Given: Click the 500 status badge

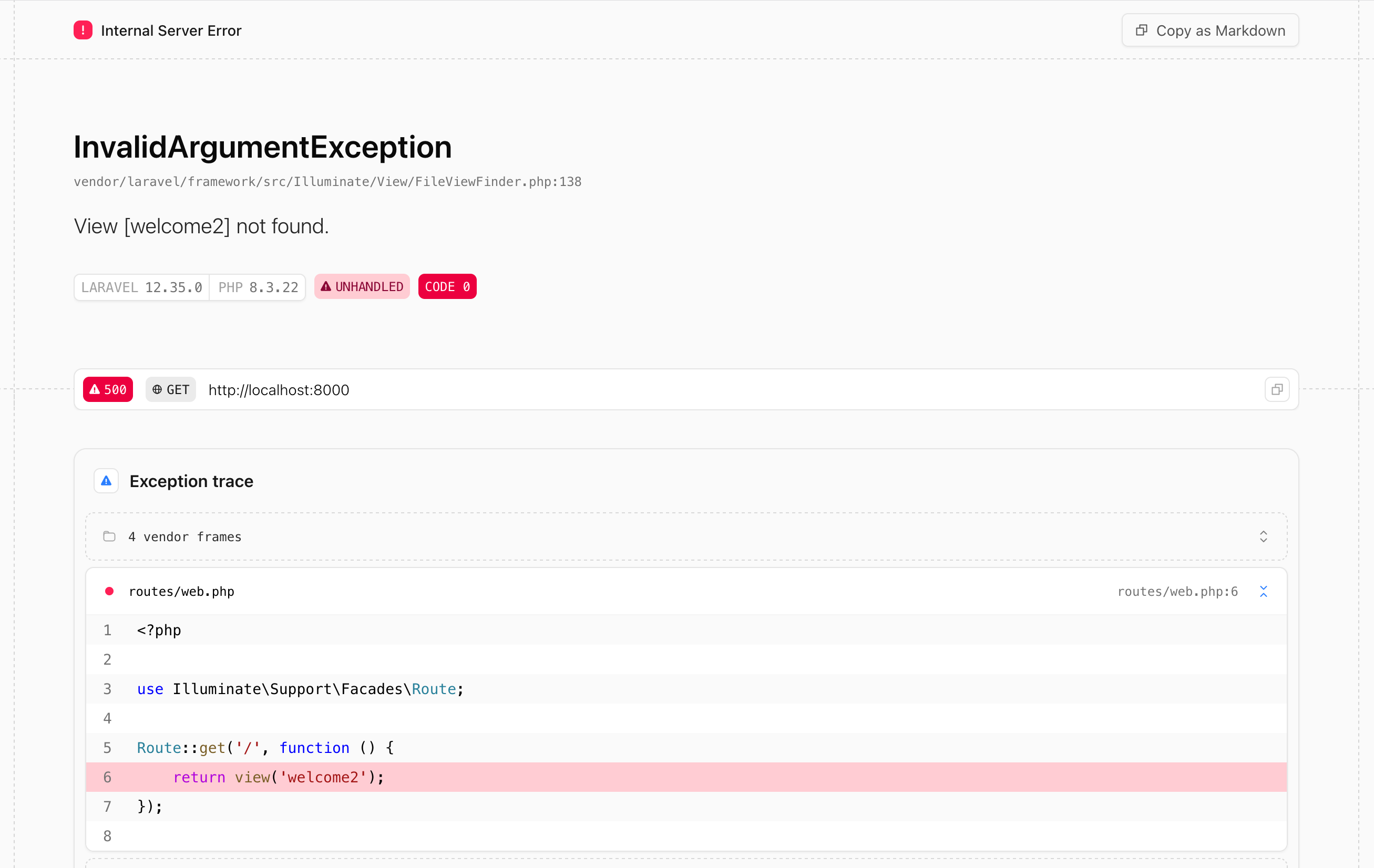Looking at the screenshot, I should click(108, 389).
